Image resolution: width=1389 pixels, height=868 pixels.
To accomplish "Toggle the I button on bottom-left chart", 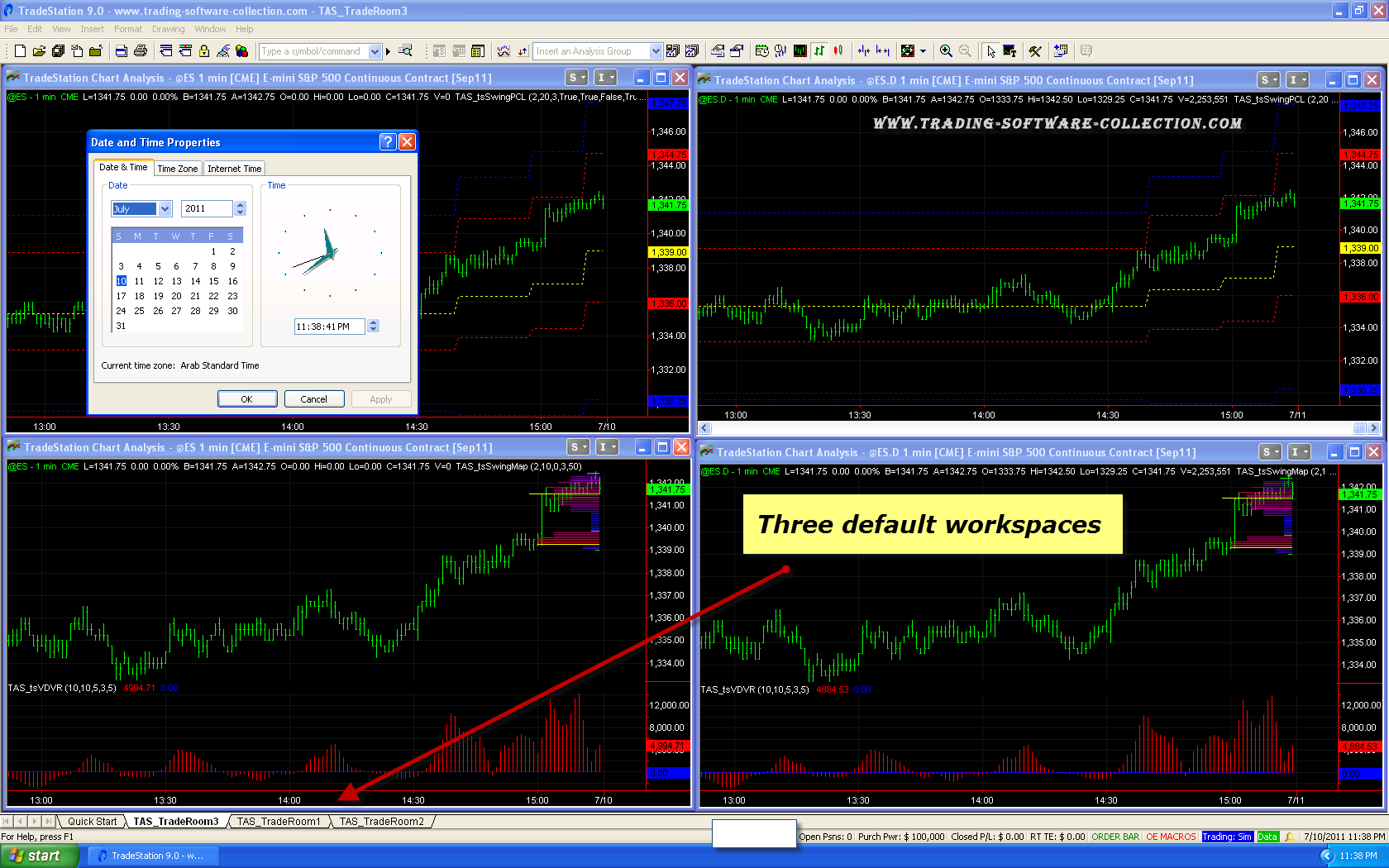I will pyautogui.click(x=607, y=447).
